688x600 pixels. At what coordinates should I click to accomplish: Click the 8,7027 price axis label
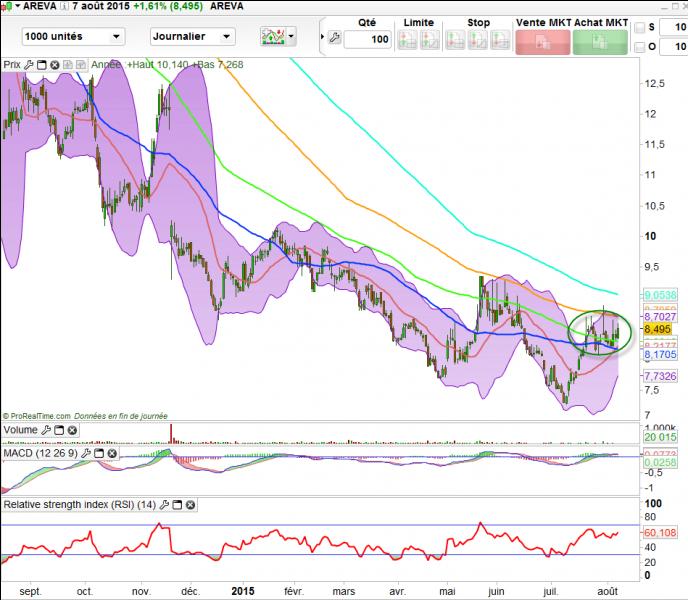pos(660,317)
